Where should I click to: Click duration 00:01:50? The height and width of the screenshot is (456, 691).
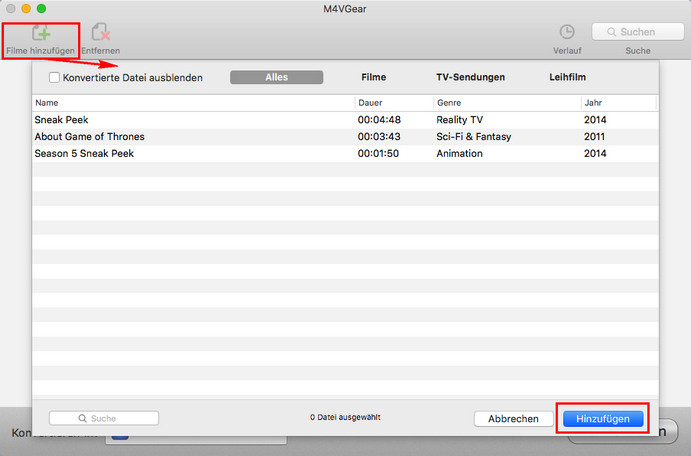(378, 153)
